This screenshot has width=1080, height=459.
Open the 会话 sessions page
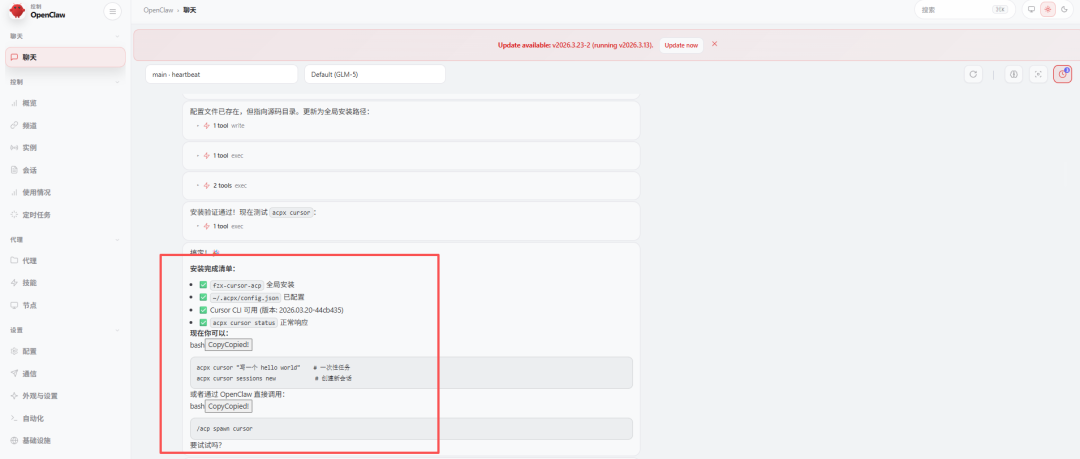coord(65,170)
